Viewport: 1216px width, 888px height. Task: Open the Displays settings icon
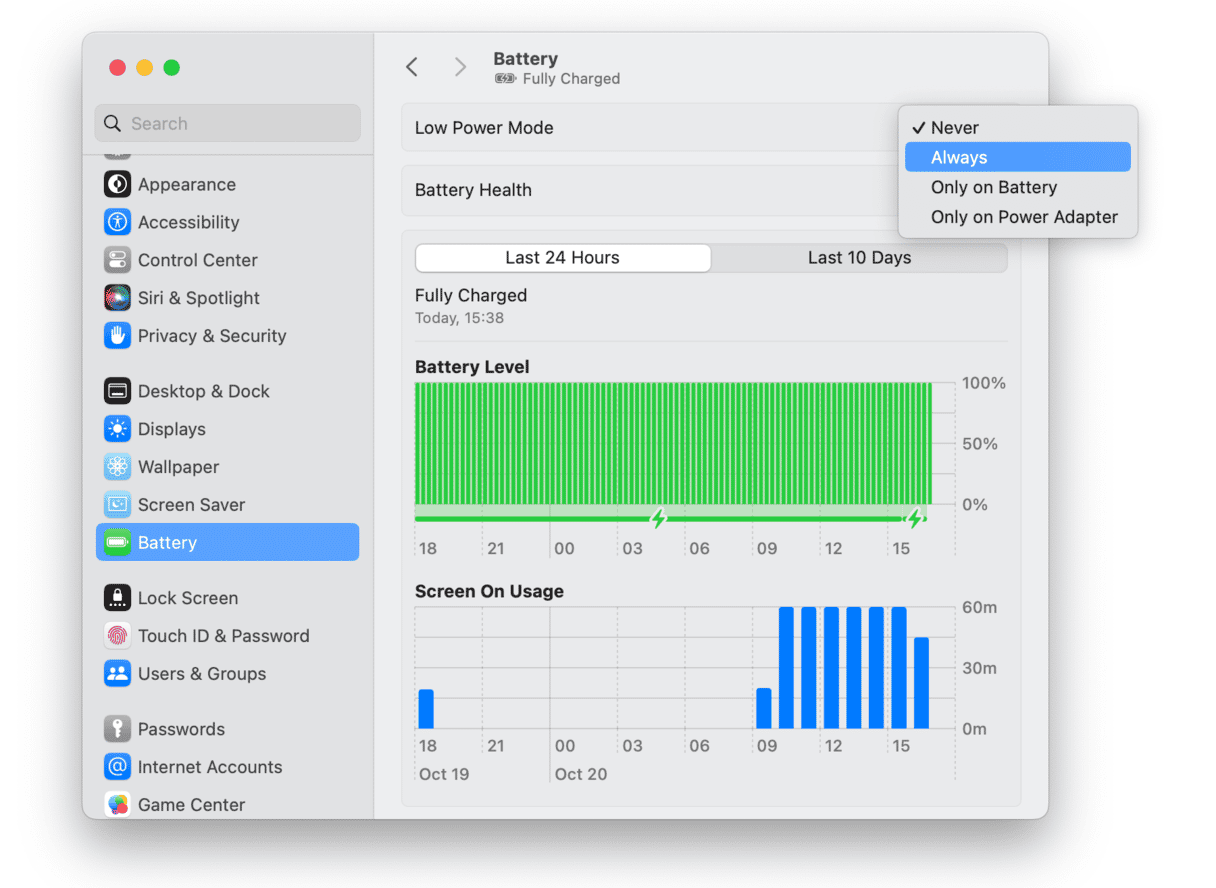click(x=117, y=429)
